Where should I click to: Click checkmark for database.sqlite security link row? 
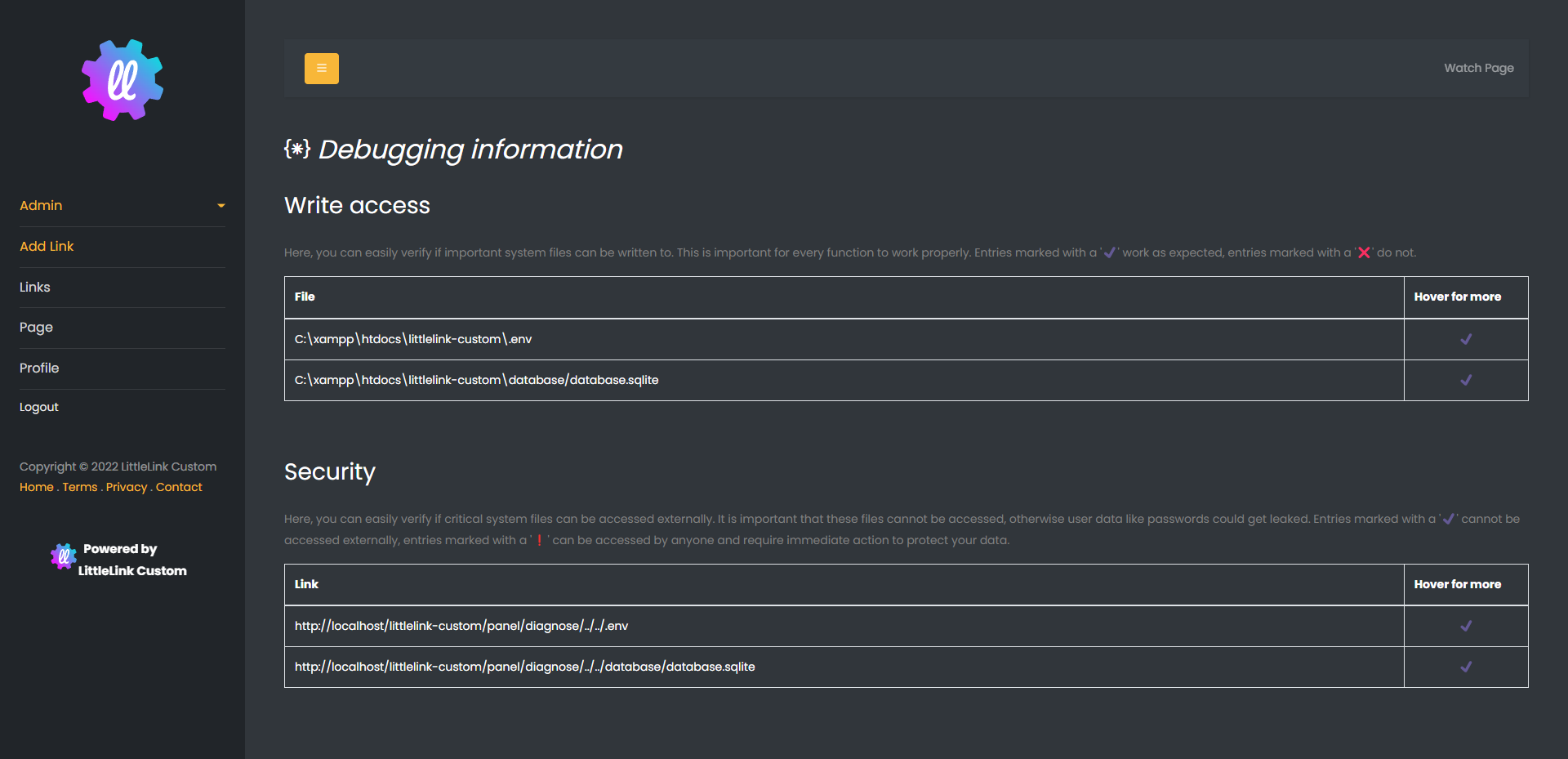1466,667
